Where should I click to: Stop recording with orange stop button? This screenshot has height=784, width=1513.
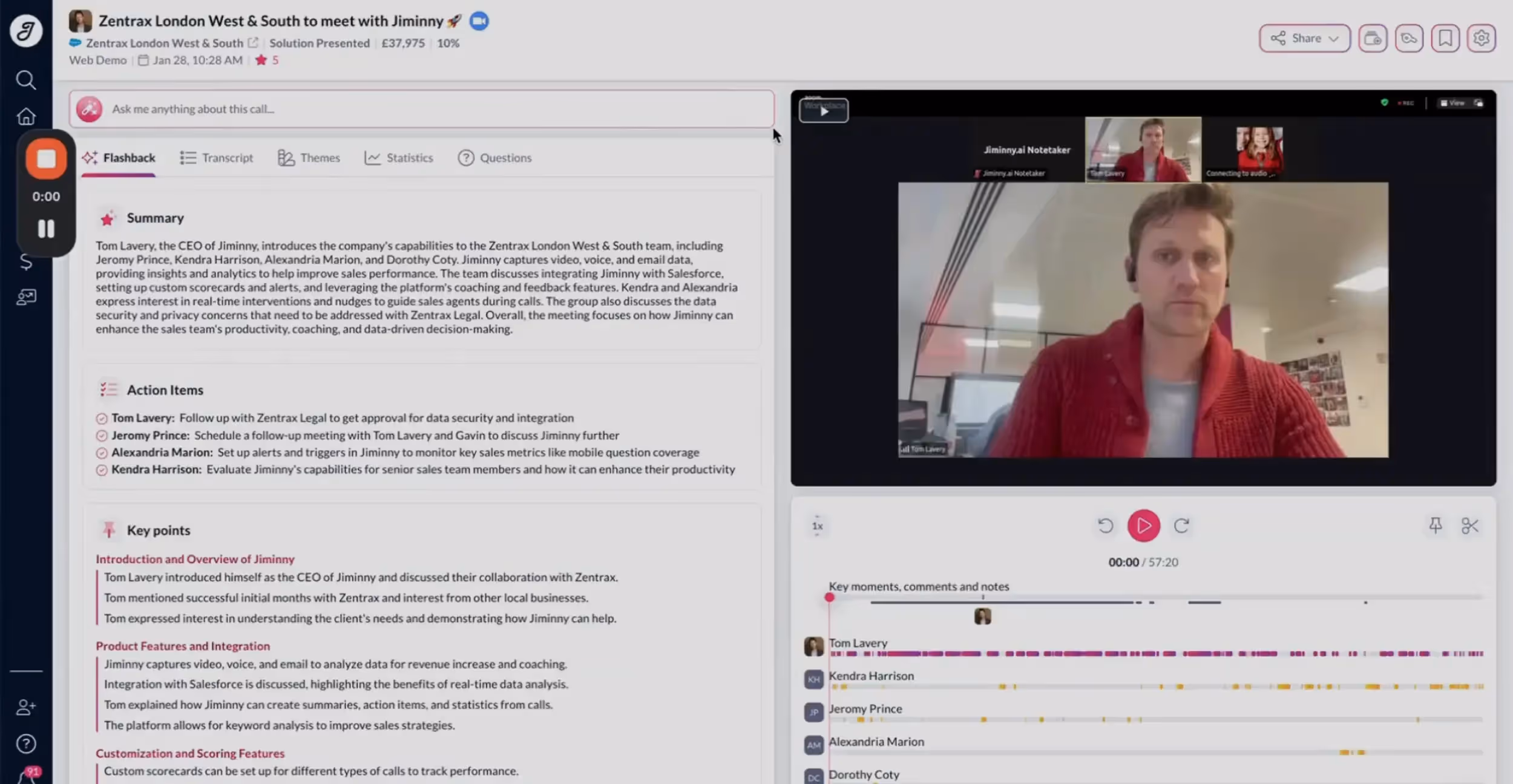point(46,159)
